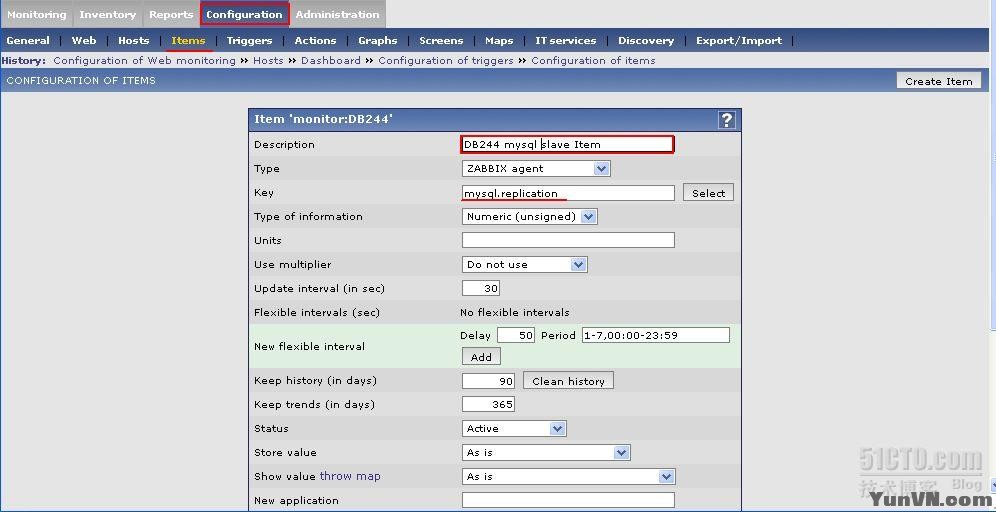The height and width of the screenshot is (512, 996).
Task: Go to Export/Import submenu
Action: tap(739, 41)
